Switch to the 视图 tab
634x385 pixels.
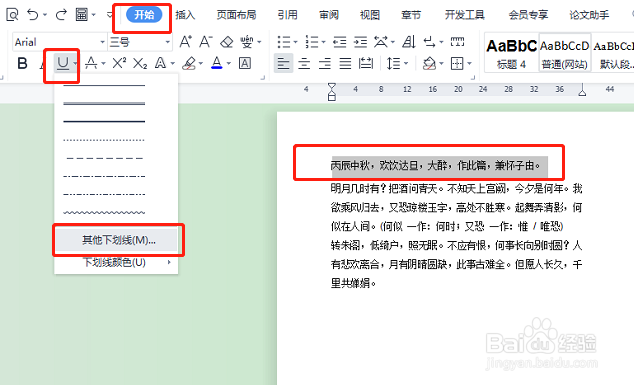pos(370,15)
